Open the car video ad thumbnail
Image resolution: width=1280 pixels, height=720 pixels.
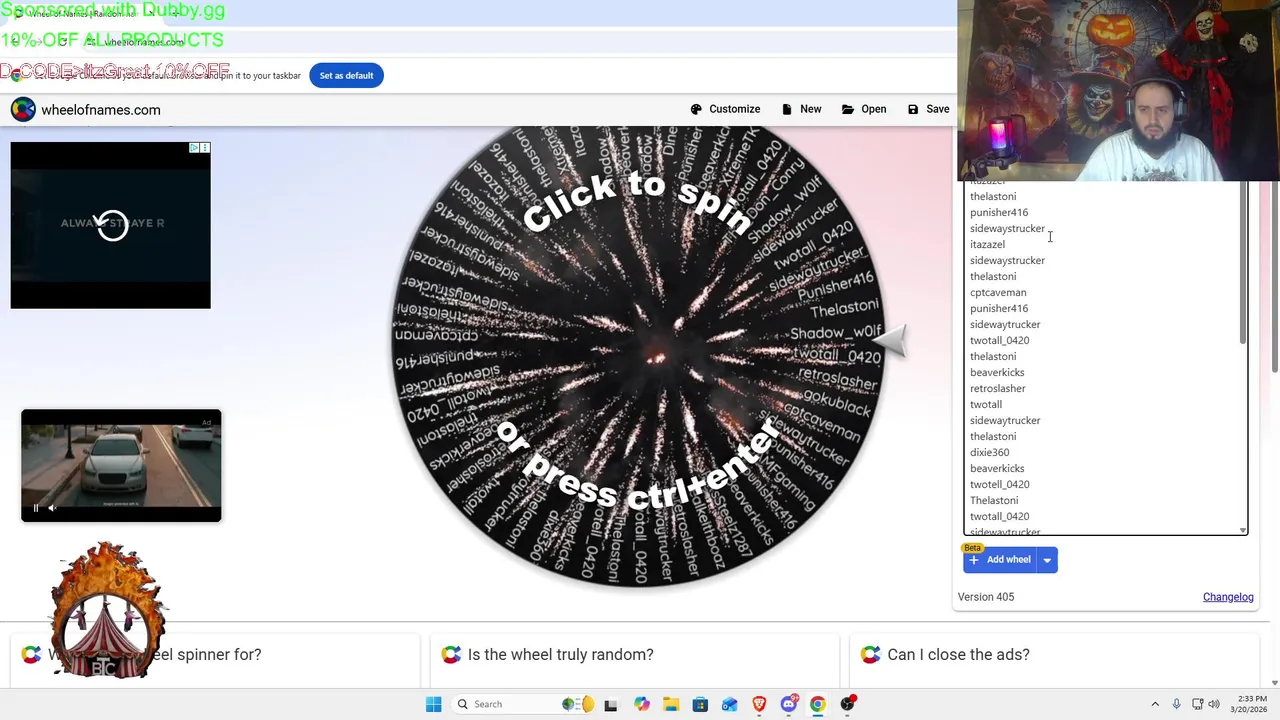[x=121, y=466]
